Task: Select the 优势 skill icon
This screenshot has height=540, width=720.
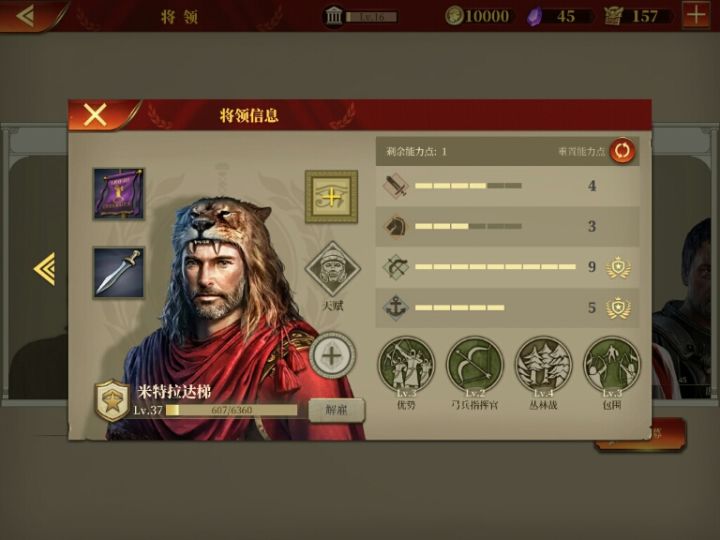Action: coord(406,365)
